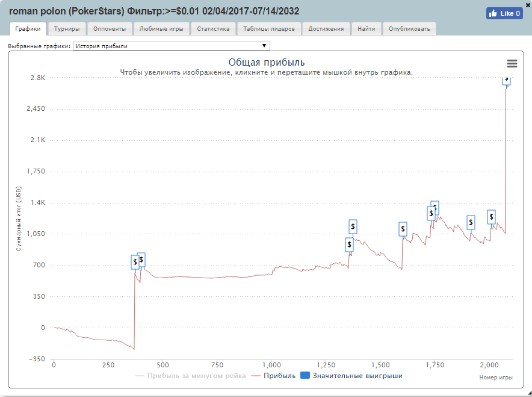The width and height of the screenshot is (532, 397).
Task: Click the 1,050 y-axis label
Action: pos(36,234)
